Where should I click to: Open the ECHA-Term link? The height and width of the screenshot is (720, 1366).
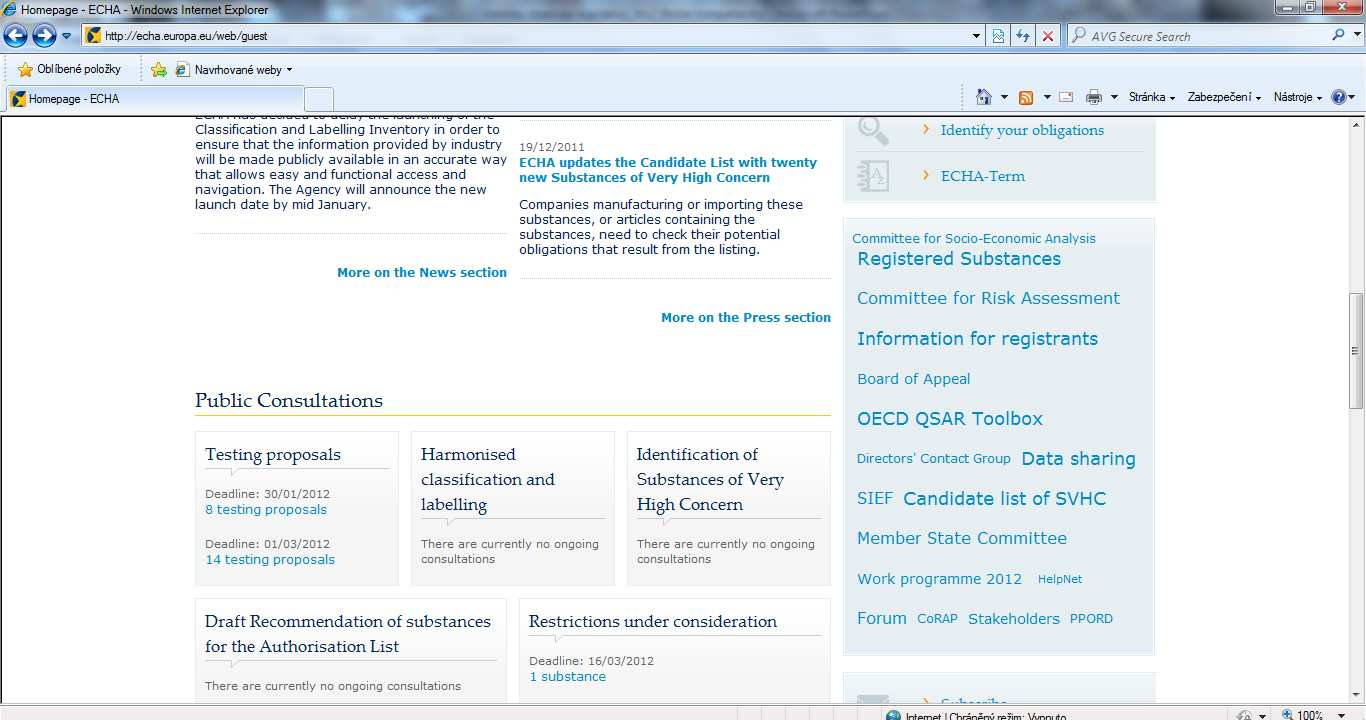pyautogui.click(x=983, y=176)
